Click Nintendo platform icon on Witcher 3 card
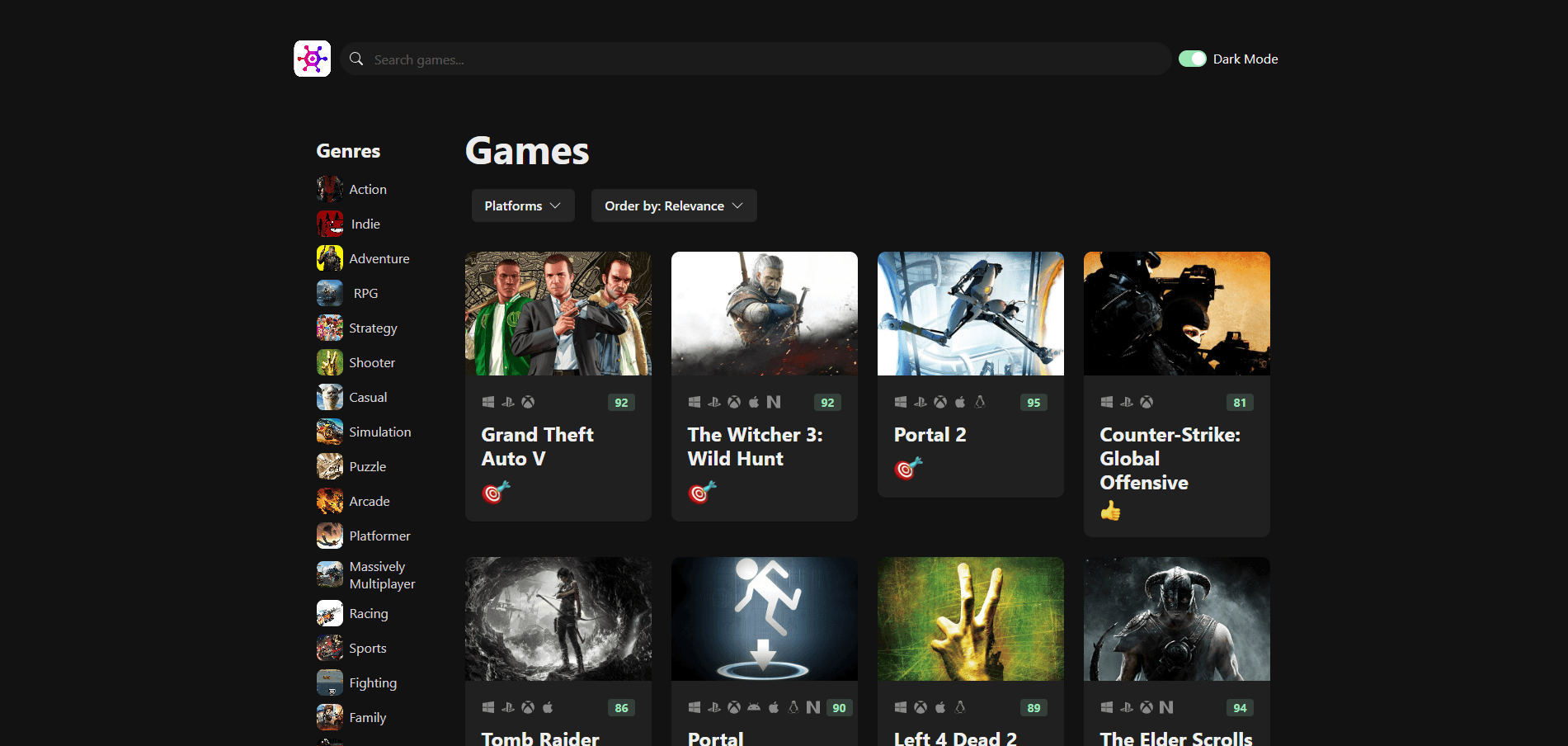Image resolution: width=1568 pixels, height=746 pixels. tap(774, 402)
